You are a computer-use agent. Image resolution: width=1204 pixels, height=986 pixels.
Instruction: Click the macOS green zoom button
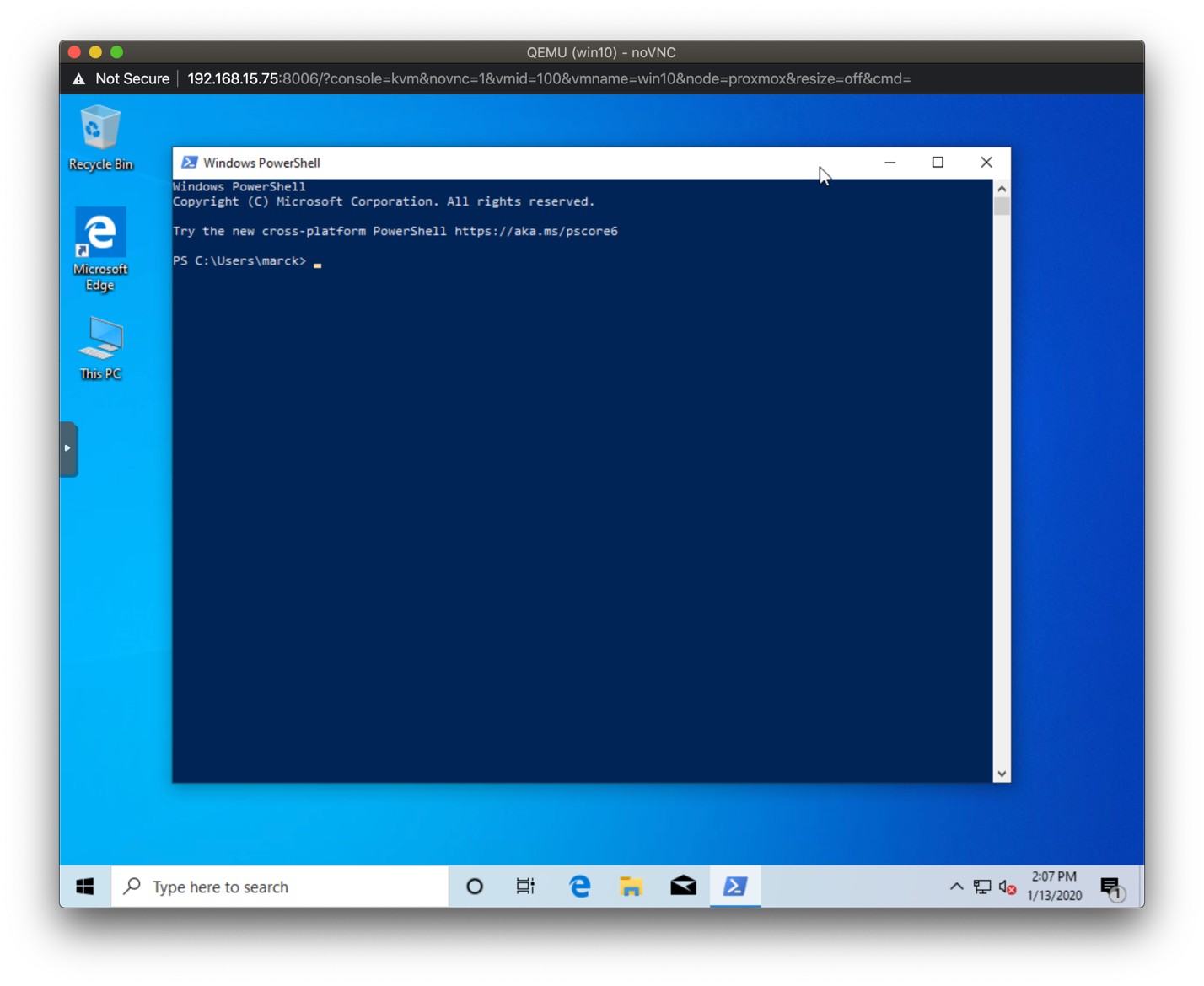(x=116, y=52)
